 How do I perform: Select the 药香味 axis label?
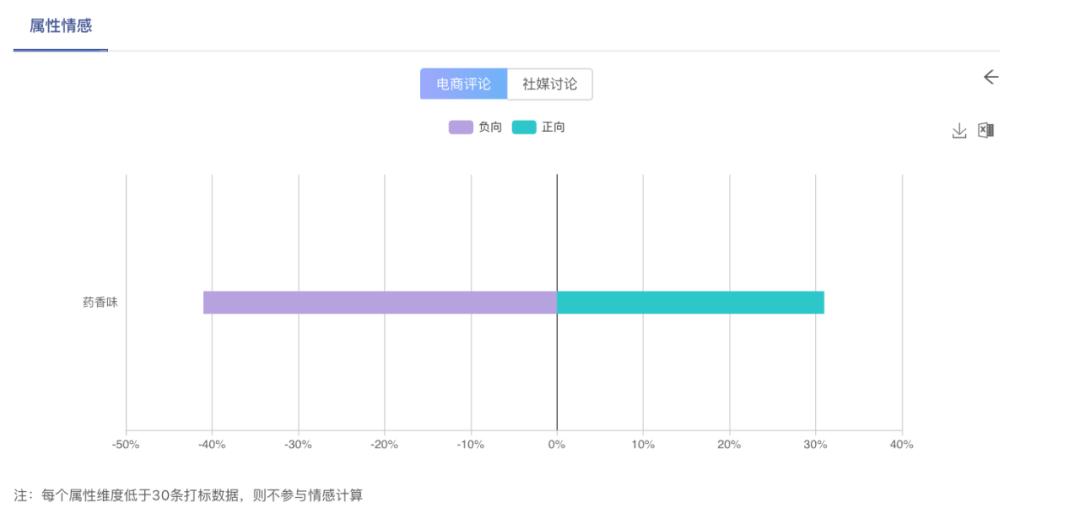tap(100, 302)
